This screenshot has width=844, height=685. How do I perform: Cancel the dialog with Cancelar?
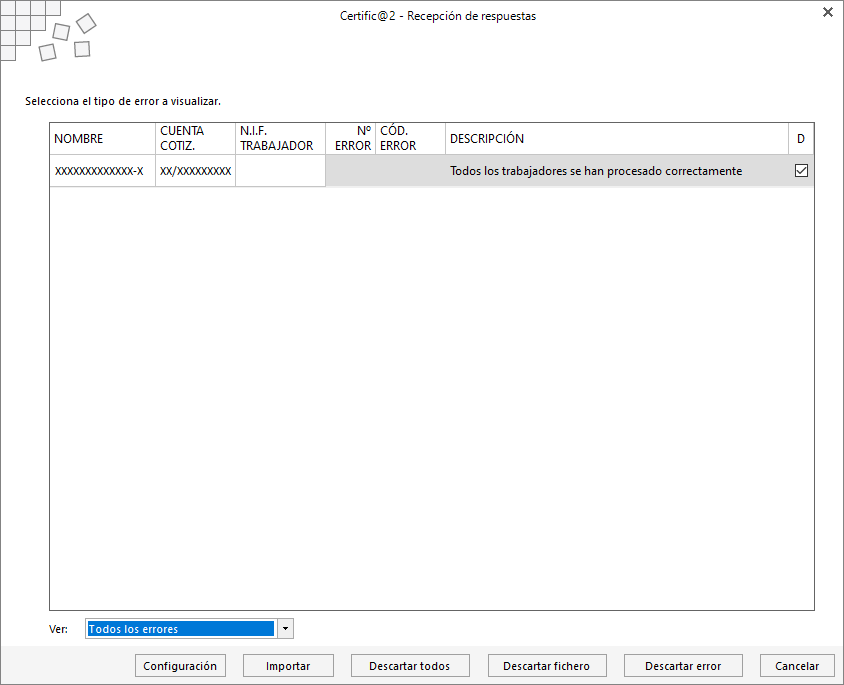tap(797, 666)
